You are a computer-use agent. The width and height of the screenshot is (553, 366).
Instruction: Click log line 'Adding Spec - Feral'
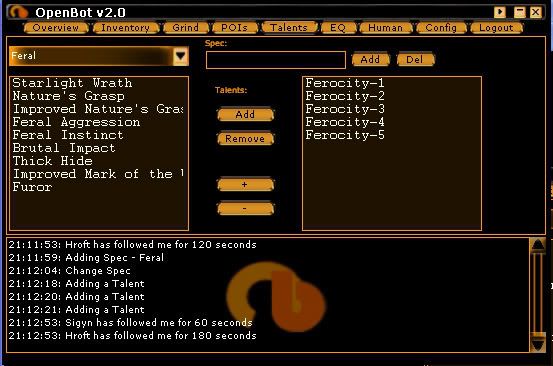[86, 258]
